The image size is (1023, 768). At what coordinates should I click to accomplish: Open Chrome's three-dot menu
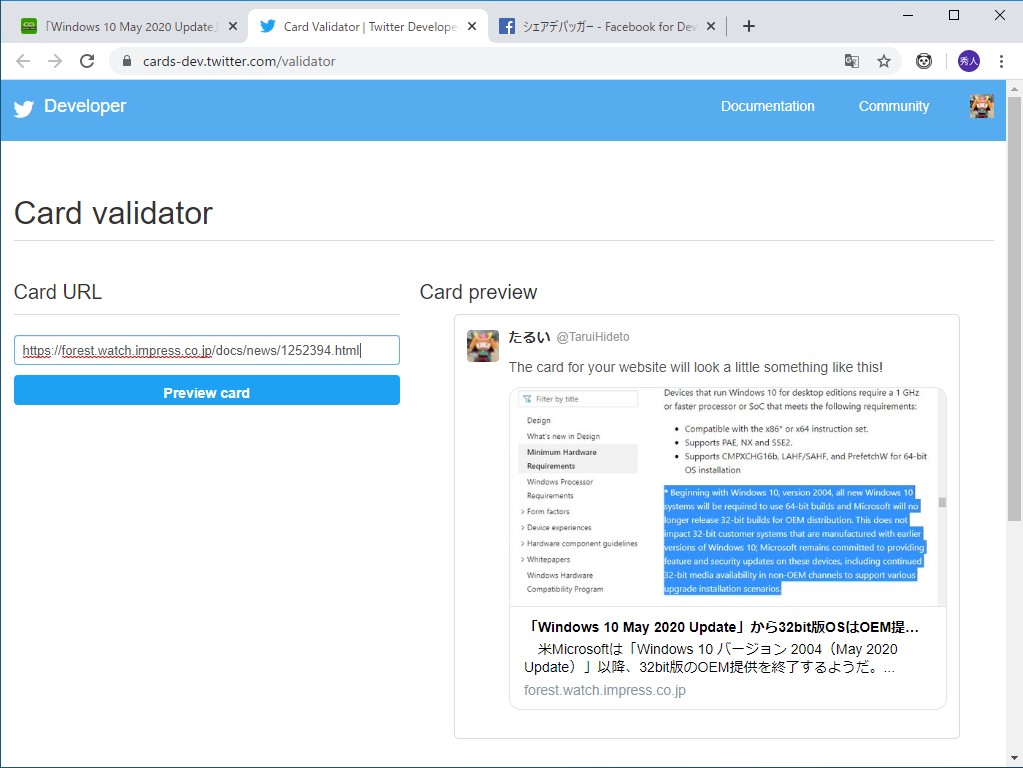[x=1002, y=61]
